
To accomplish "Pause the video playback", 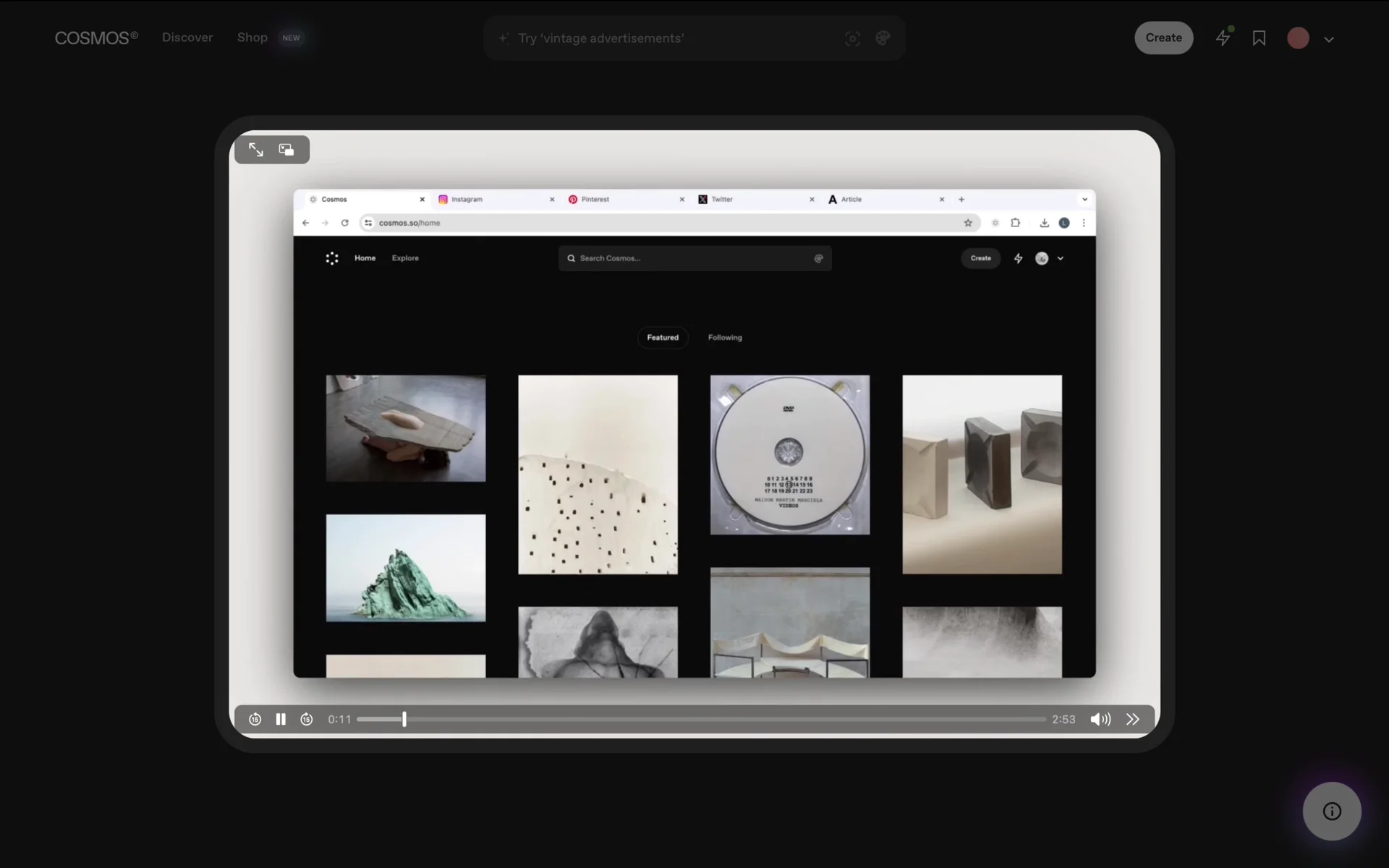I will [x=281, y=719].
